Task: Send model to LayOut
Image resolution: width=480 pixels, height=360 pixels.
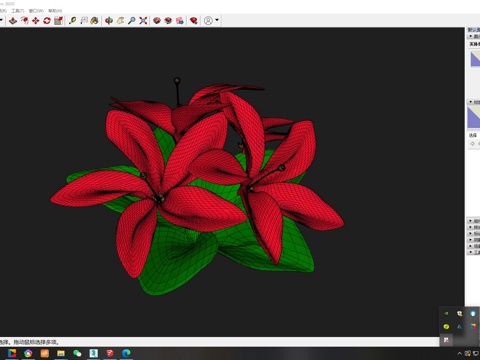Action: pos(180,21)
